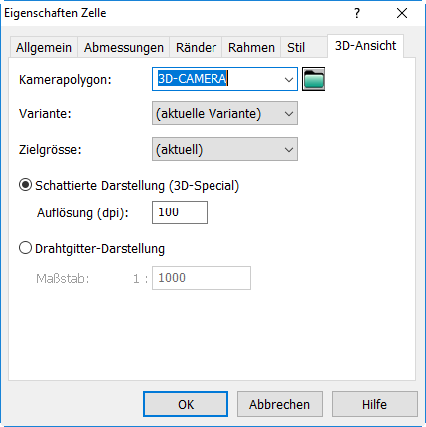Screen dimensions: 426x427
Task: Open the Abmessungen tab
Action: pyautogui.click(x=124, y=48)
